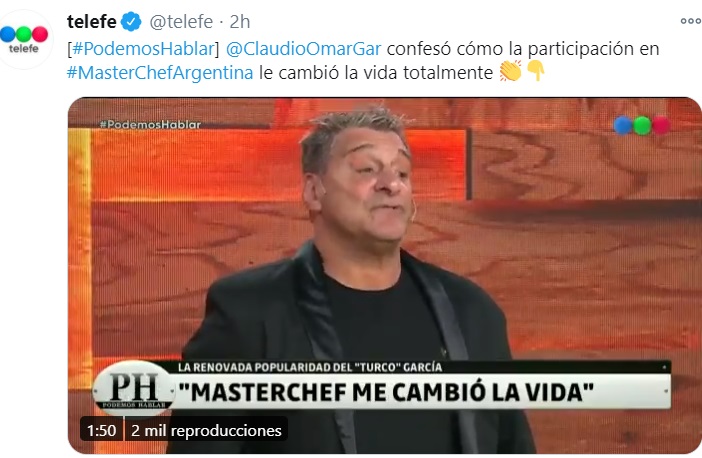Click the 2 mil reproducciones view count
Image resolution: width=702 pixels, height=458 pixels.
tap(206, 430)
